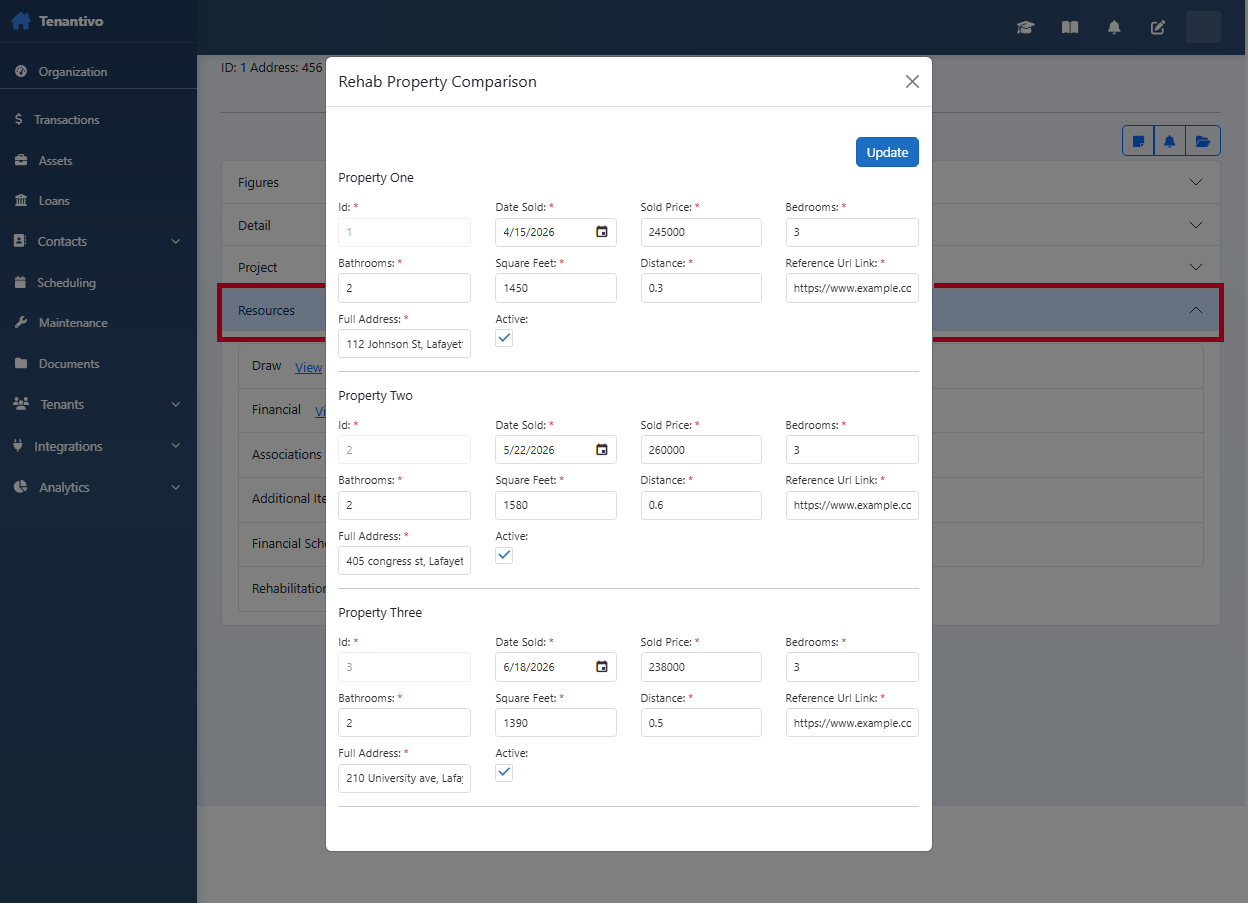Click the Loans bank icon
Screen dimensions: 1248x903
tap(20, 201)
